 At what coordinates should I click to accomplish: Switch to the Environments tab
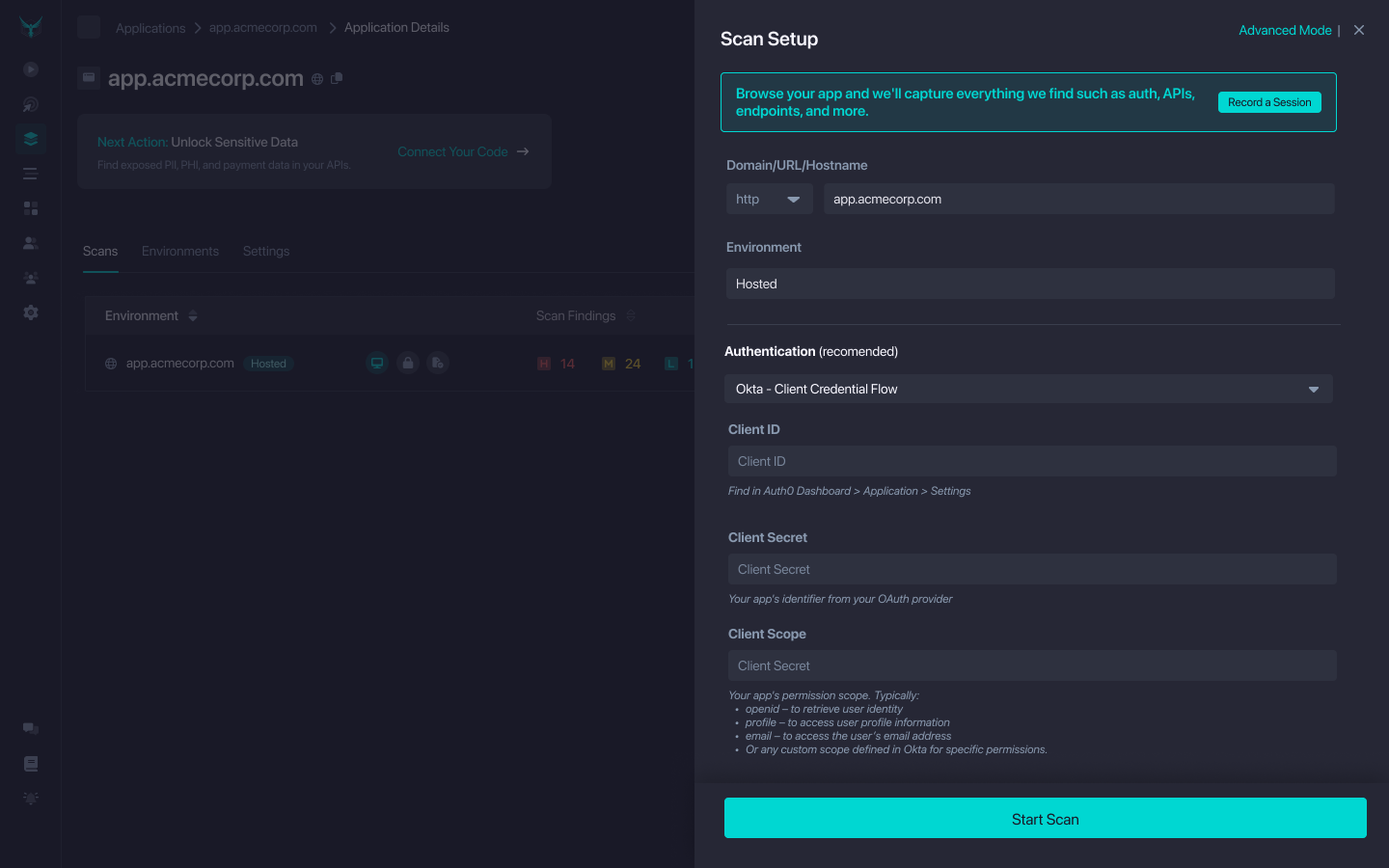click(x=179, y=251)
